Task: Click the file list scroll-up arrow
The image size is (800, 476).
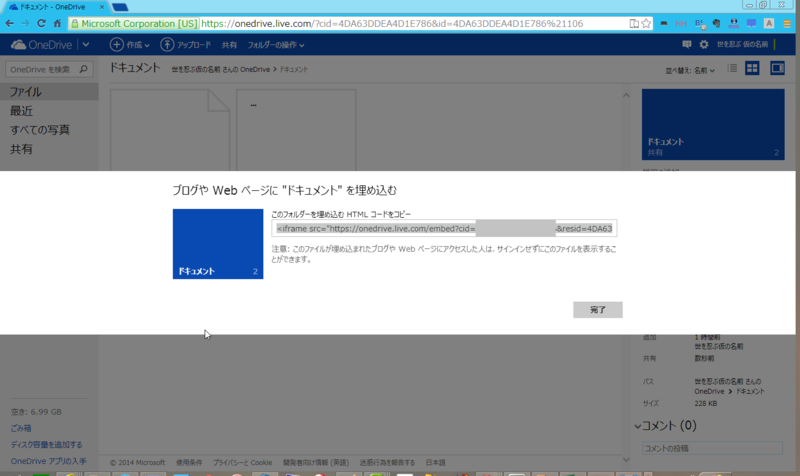Action: pyautogui.click(x=626, y=95)
